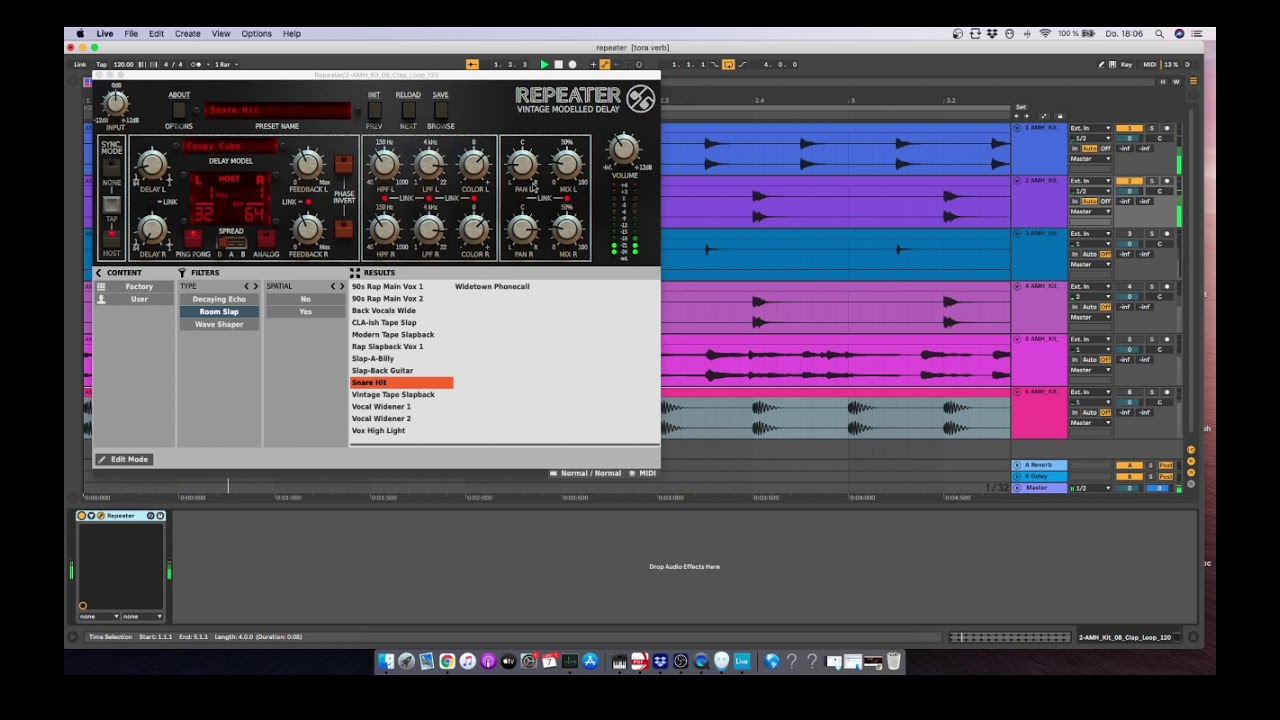Click the Tap tempo button
Viewport: 1280px width, 720px height.
[101, 64]
